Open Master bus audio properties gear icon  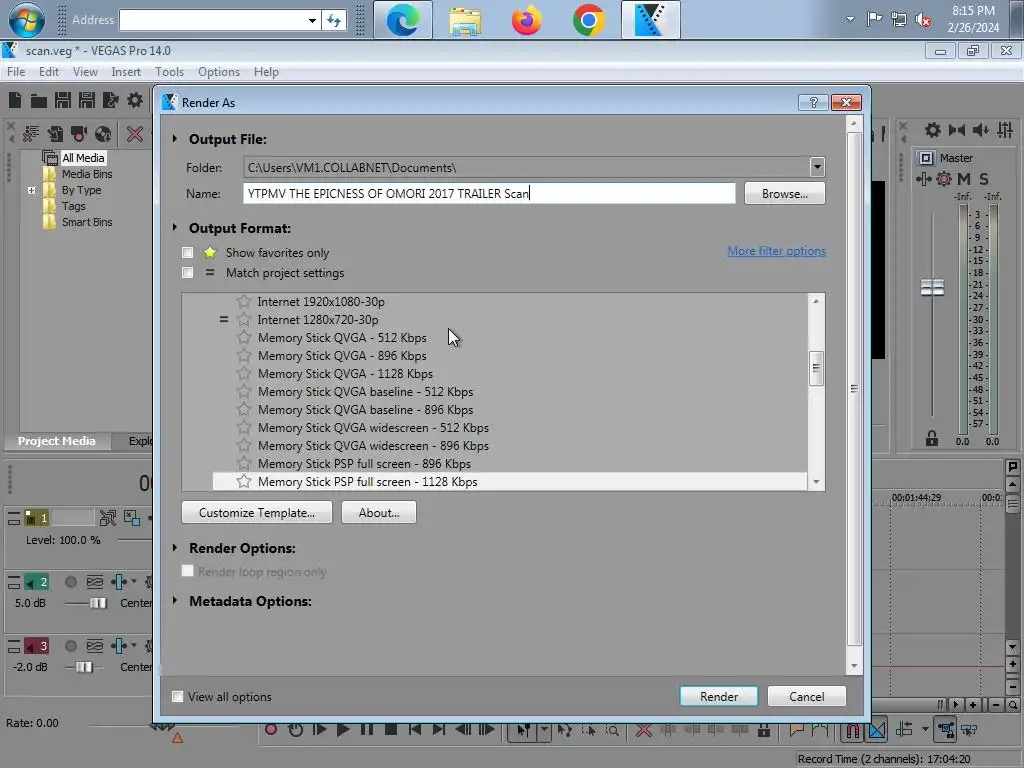tap(933, 130)
